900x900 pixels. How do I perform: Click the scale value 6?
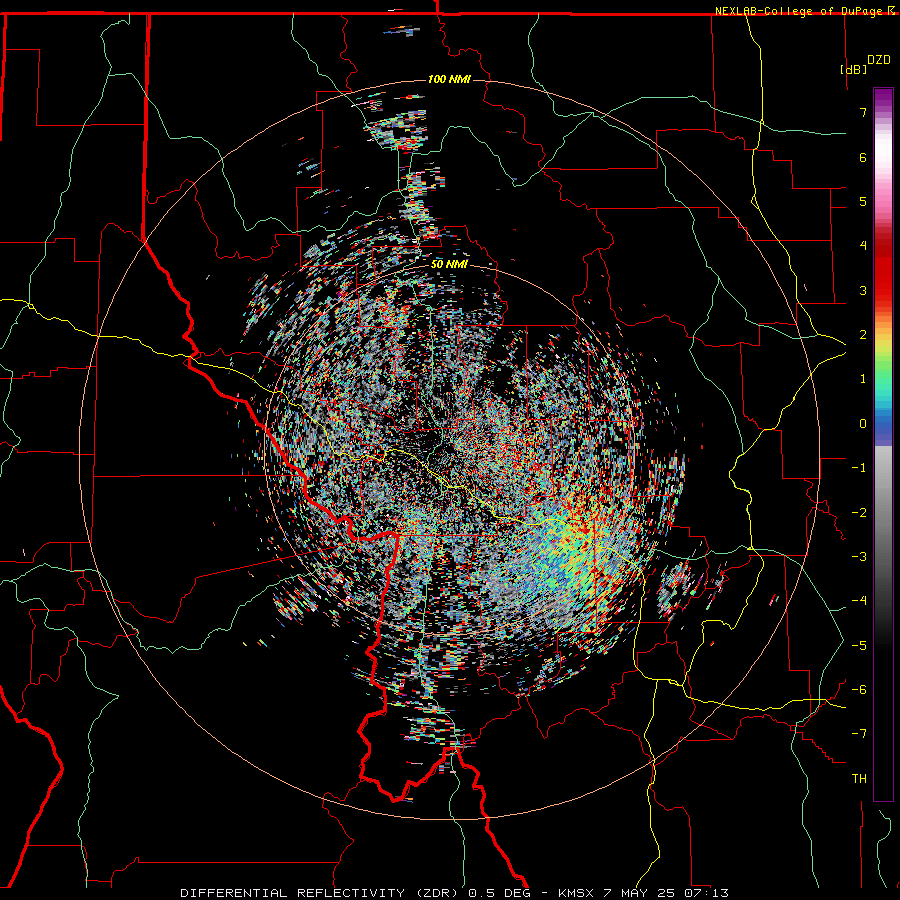pyautogui.click(x=863, y=157)
